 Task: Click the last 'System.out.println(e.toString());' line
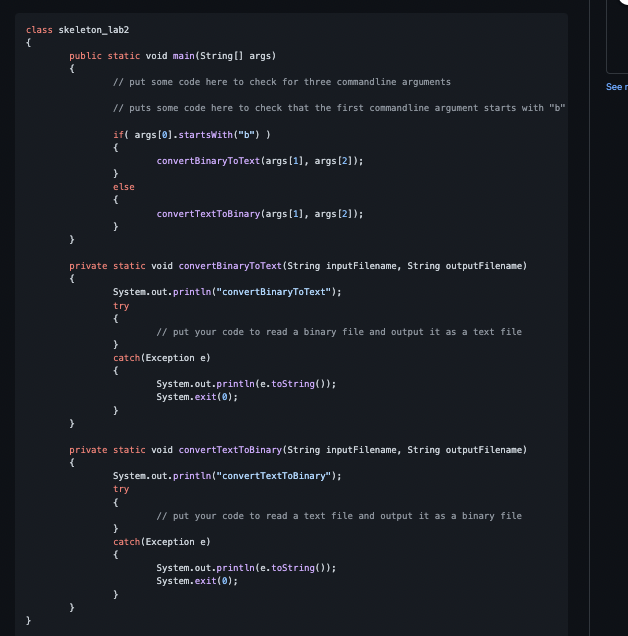coord(246,568)
